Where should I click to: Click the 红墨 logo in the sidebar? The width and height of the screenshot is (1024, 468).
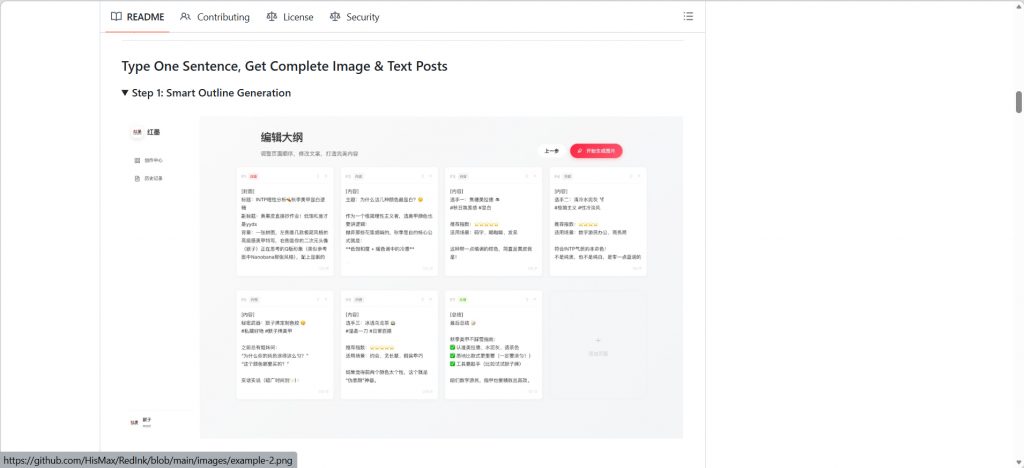(136, 132)
